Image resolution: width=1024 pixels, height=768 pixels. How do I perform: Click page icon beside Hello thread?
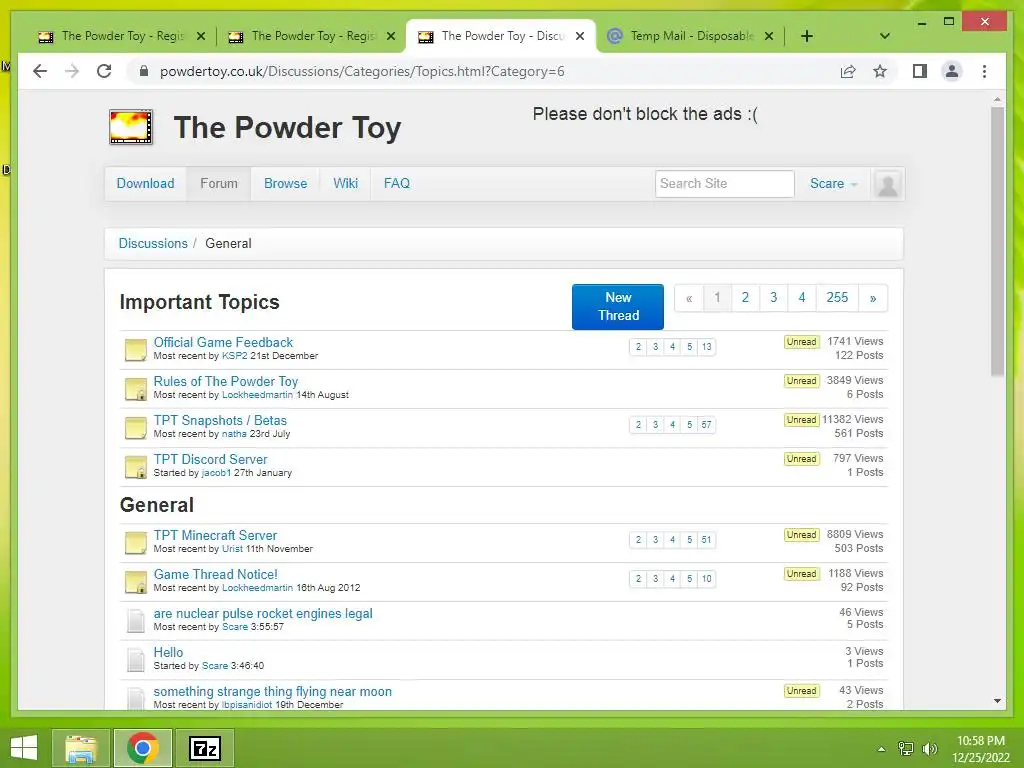click(x=136, y=660)
